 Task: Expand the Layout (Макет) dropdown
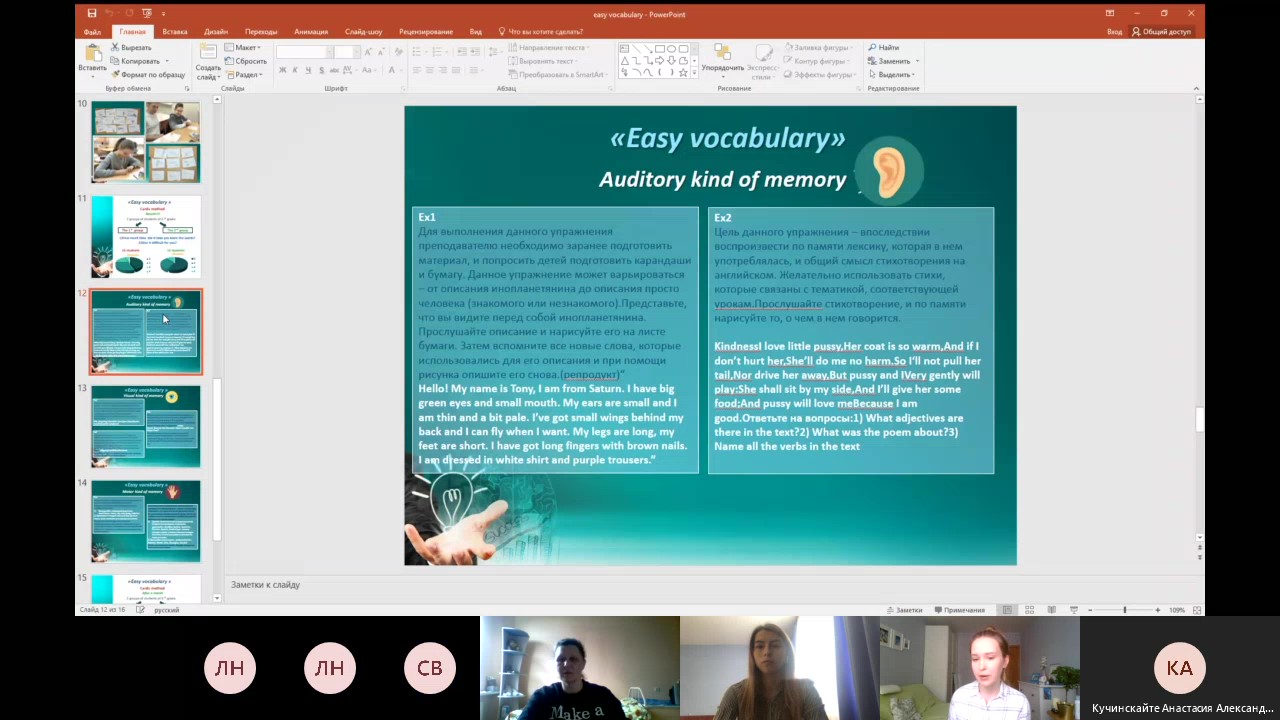tap(243, 48)
